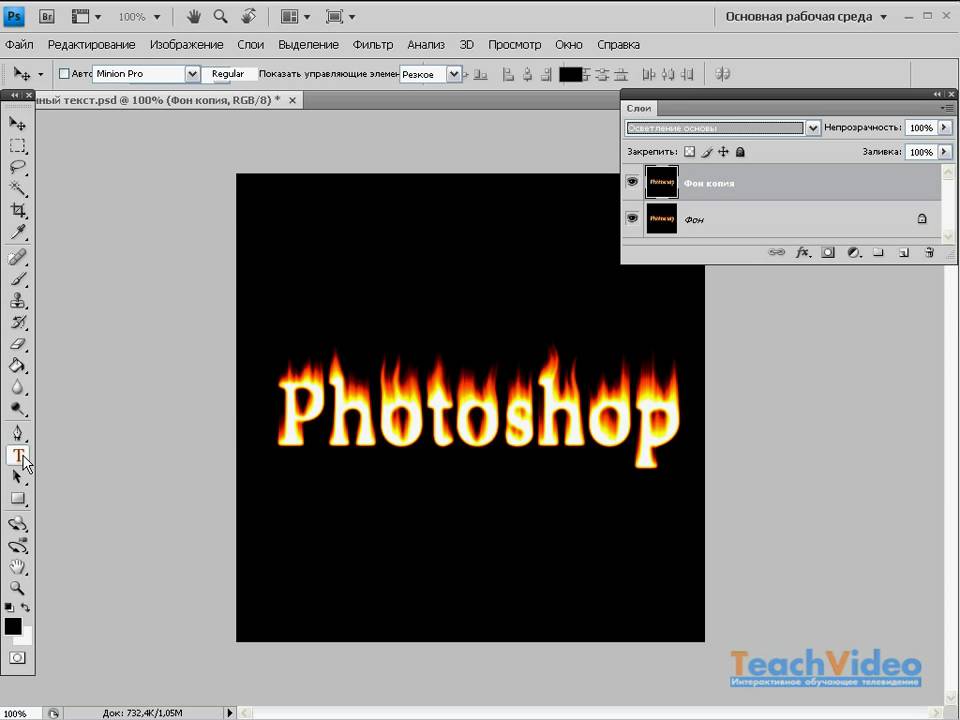Select the Type tool

pyautogui.click(x=17, y=456)
